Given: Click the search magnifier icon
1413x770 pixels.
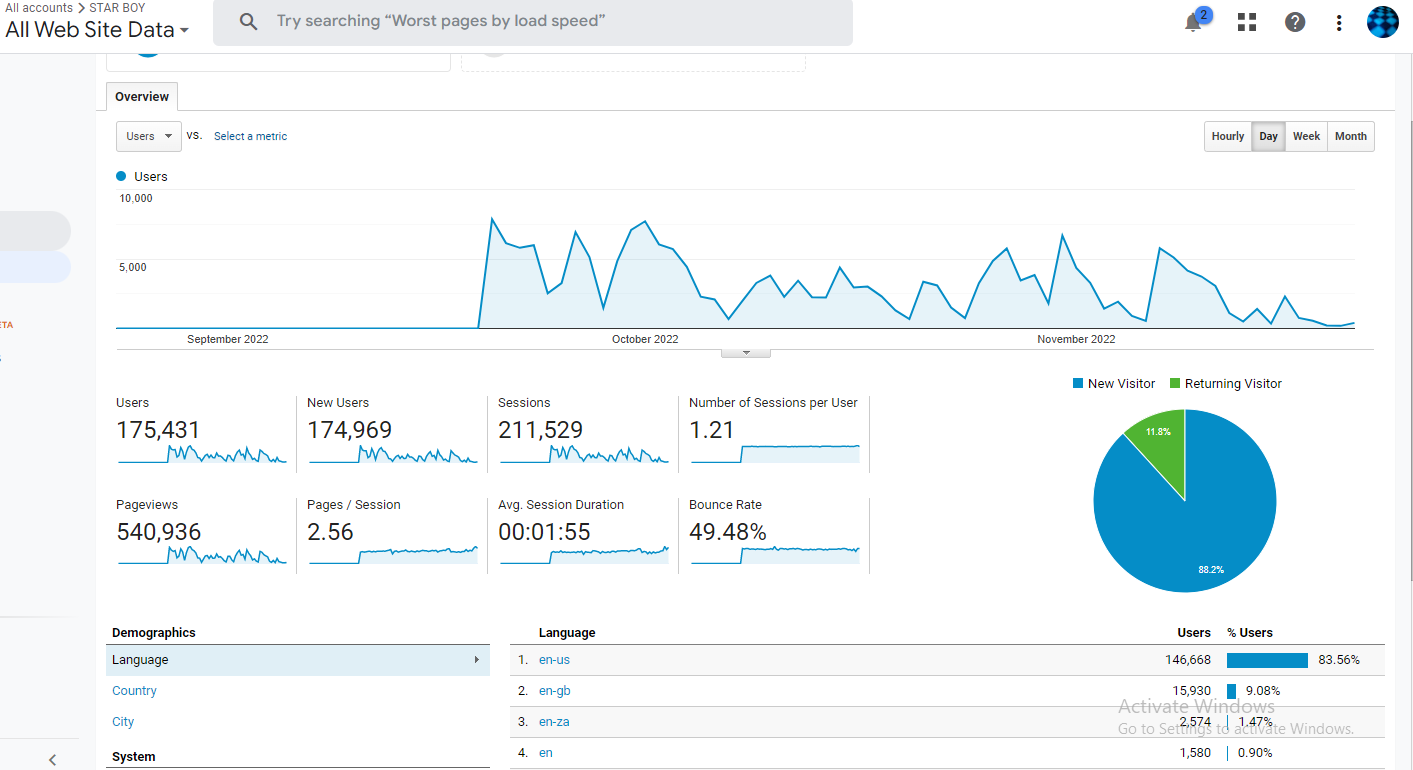Looking at the screenshot, I should (249, 22).
